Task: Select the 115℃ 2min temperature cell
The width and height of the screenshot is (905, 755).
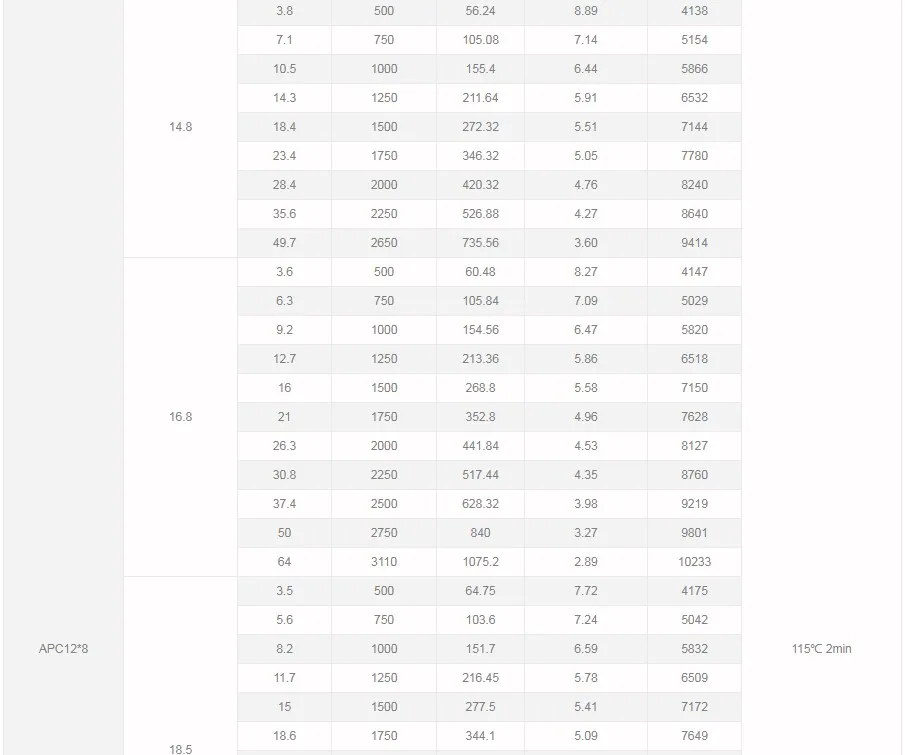Action: point(822,649)
